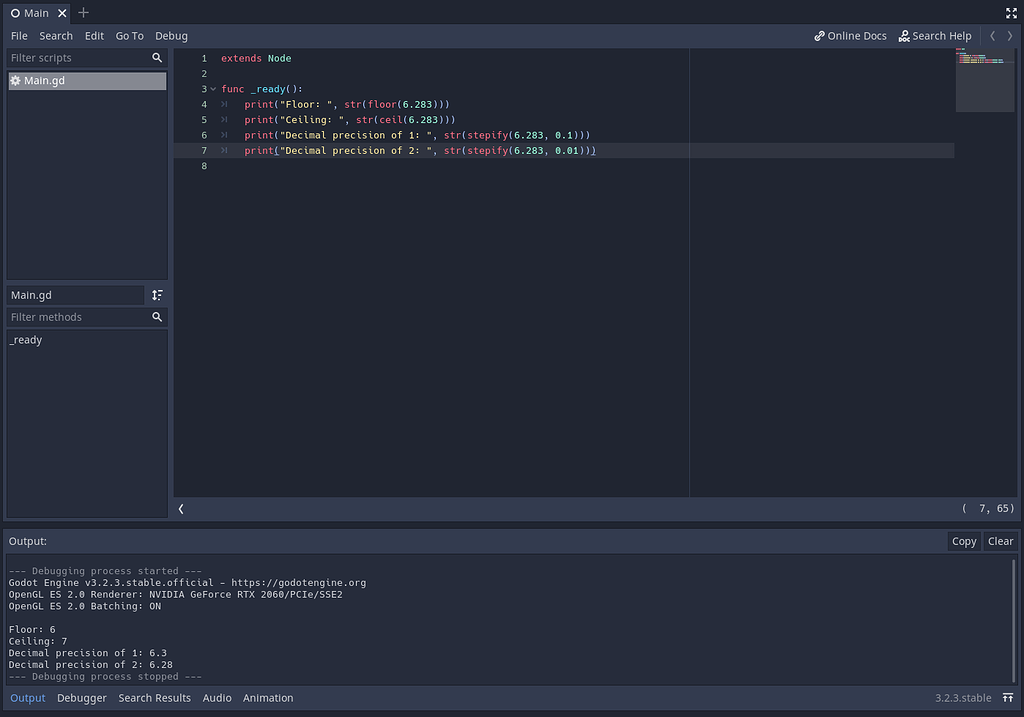This screenshot has width=1024, height=717.
Task: Select _ready in the methods list
Action: [x=25, y=339]
